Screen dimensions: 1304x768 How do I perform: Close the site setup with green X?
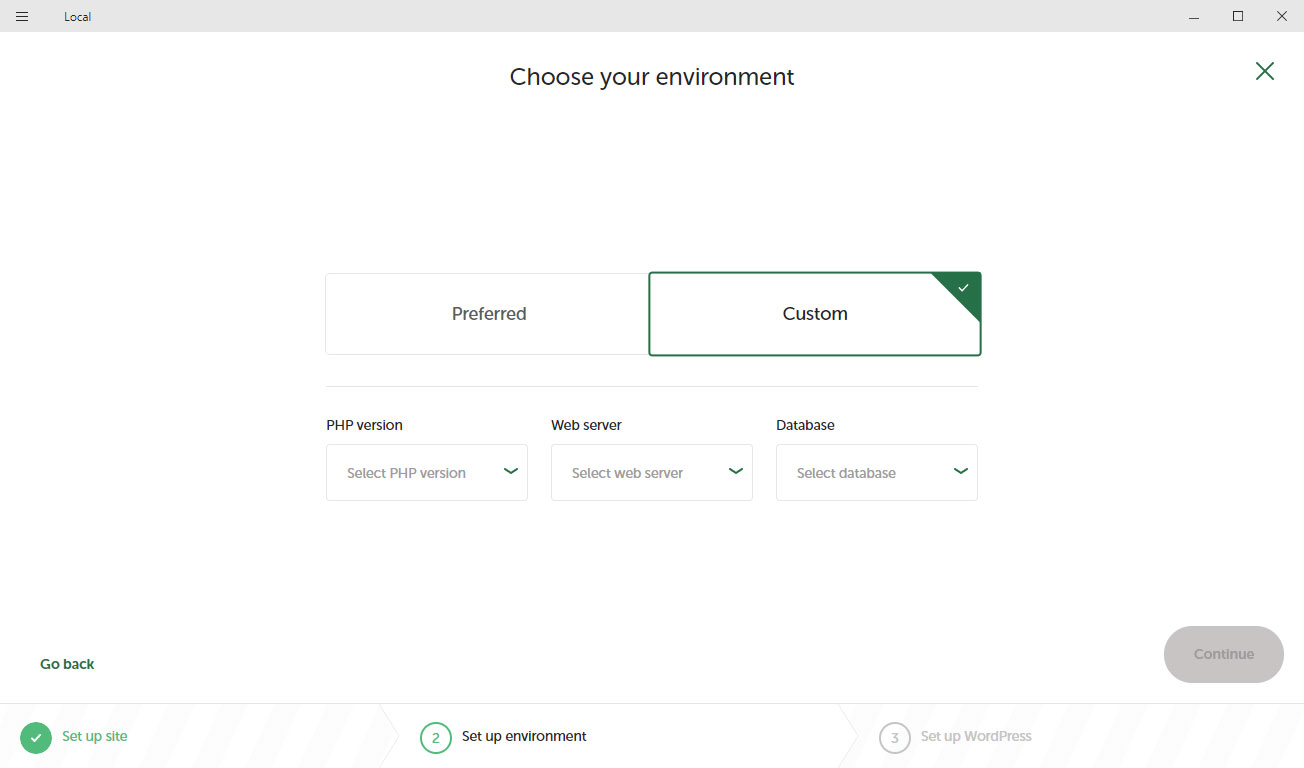tap(1265, 71)
